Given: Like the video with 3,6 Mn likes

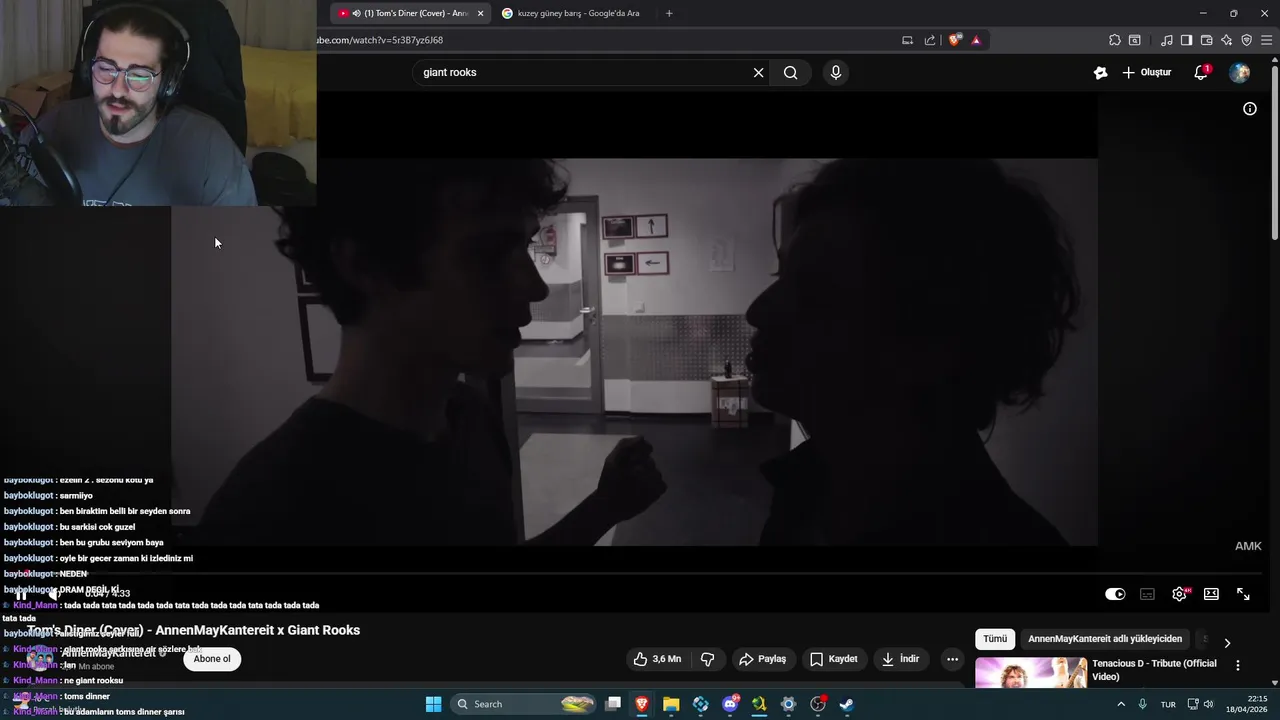Looking at the screenshot, I should coord(657,659).
